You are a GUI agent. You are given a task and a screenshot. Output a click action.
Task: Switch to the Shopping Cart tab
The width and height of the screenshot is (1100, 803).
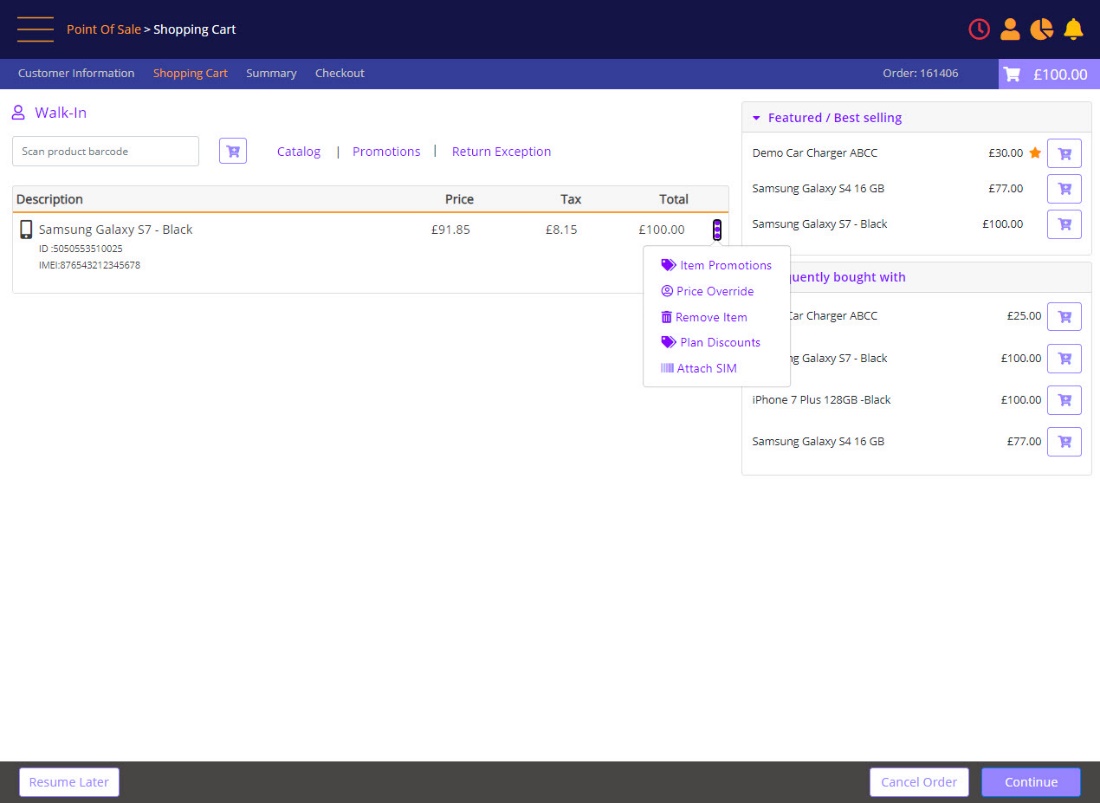click(x=190, y=73)
